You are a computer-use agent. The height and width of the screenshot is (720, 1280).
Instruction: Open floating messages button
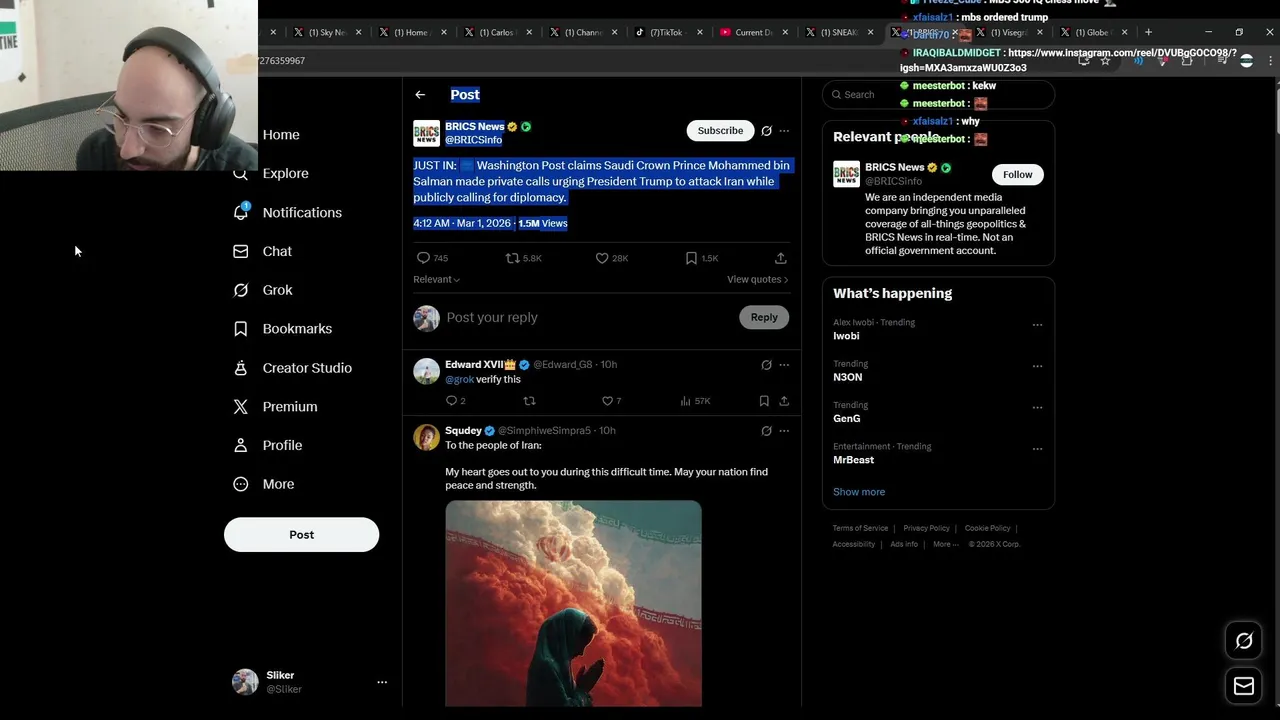(1244, 686)
